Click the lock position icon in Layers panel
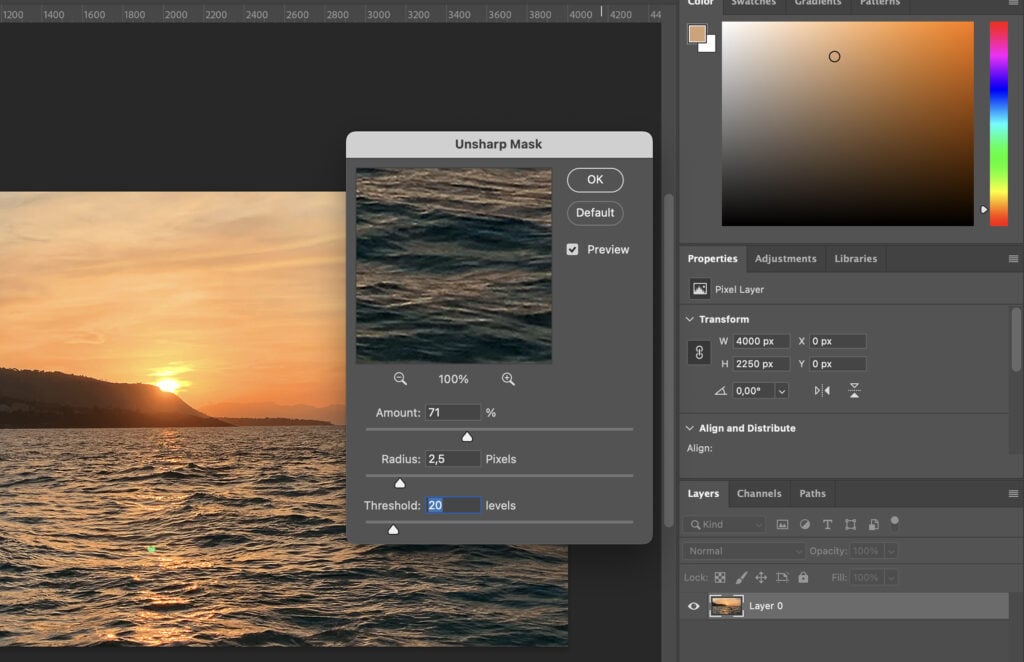This screenshot has height=662, width=1024. (x=761, y=578)
